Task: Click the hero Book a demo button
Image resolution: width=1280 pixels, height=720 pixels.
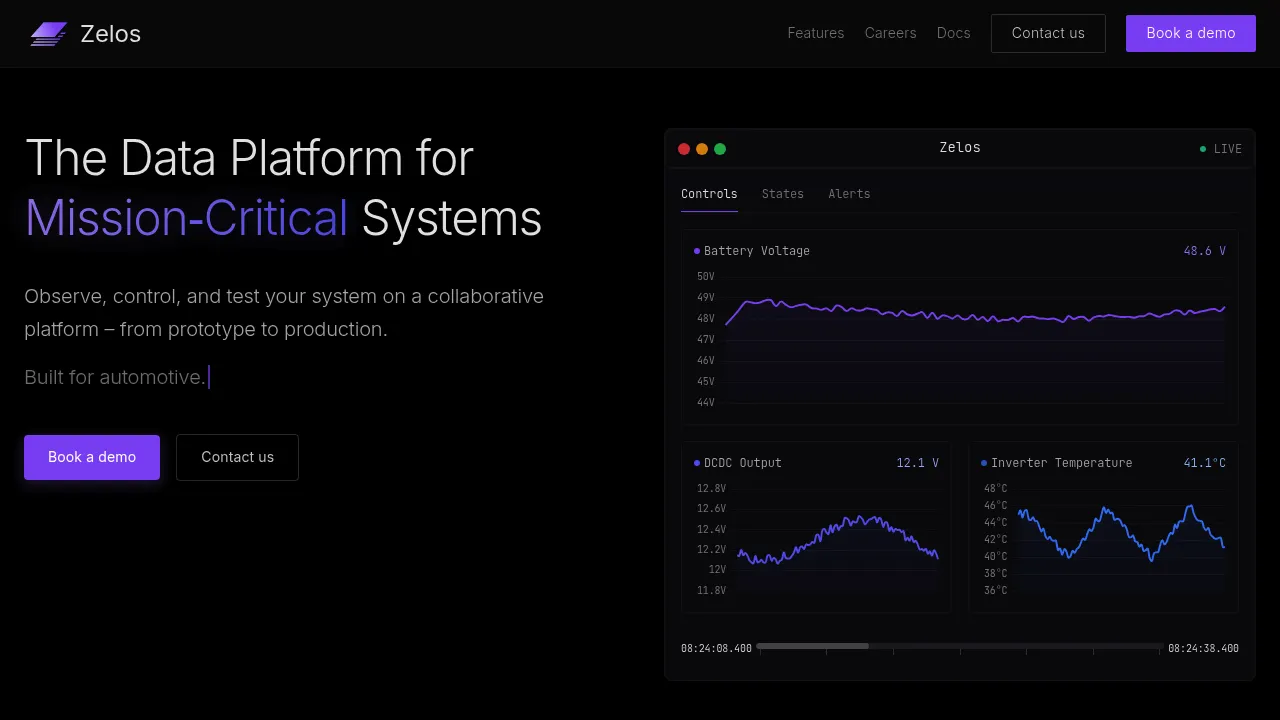Action: pyautogui.click(x=92, y=457)
